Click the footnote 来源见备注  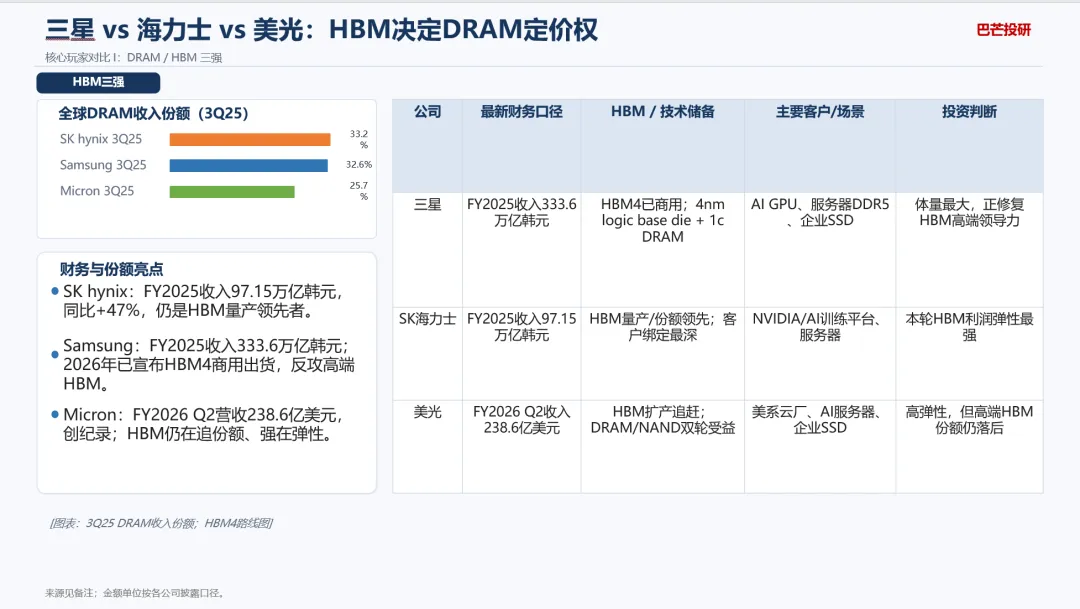pos(136,593)
